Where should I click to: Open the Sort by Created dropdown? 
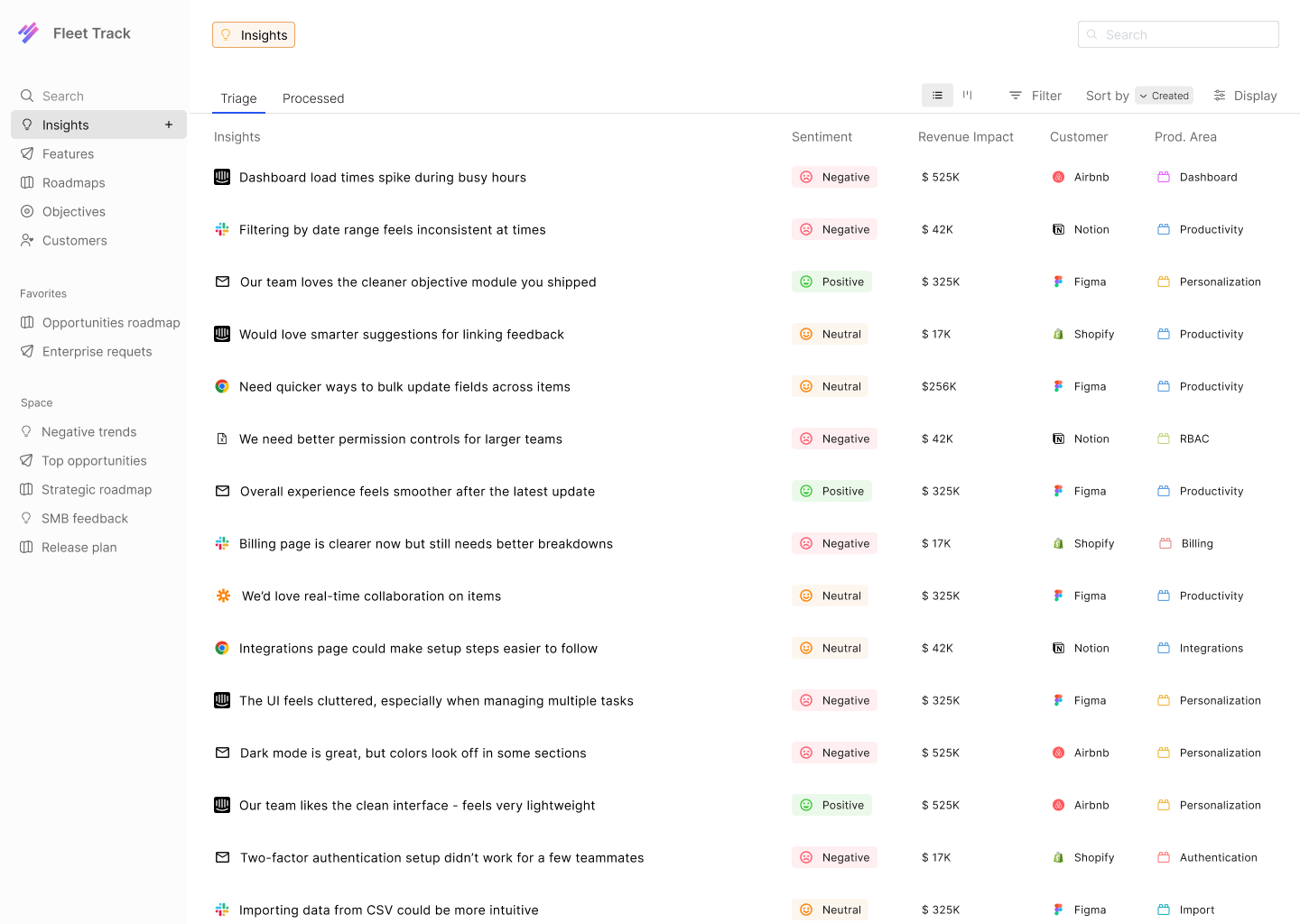pos(1164,96)
